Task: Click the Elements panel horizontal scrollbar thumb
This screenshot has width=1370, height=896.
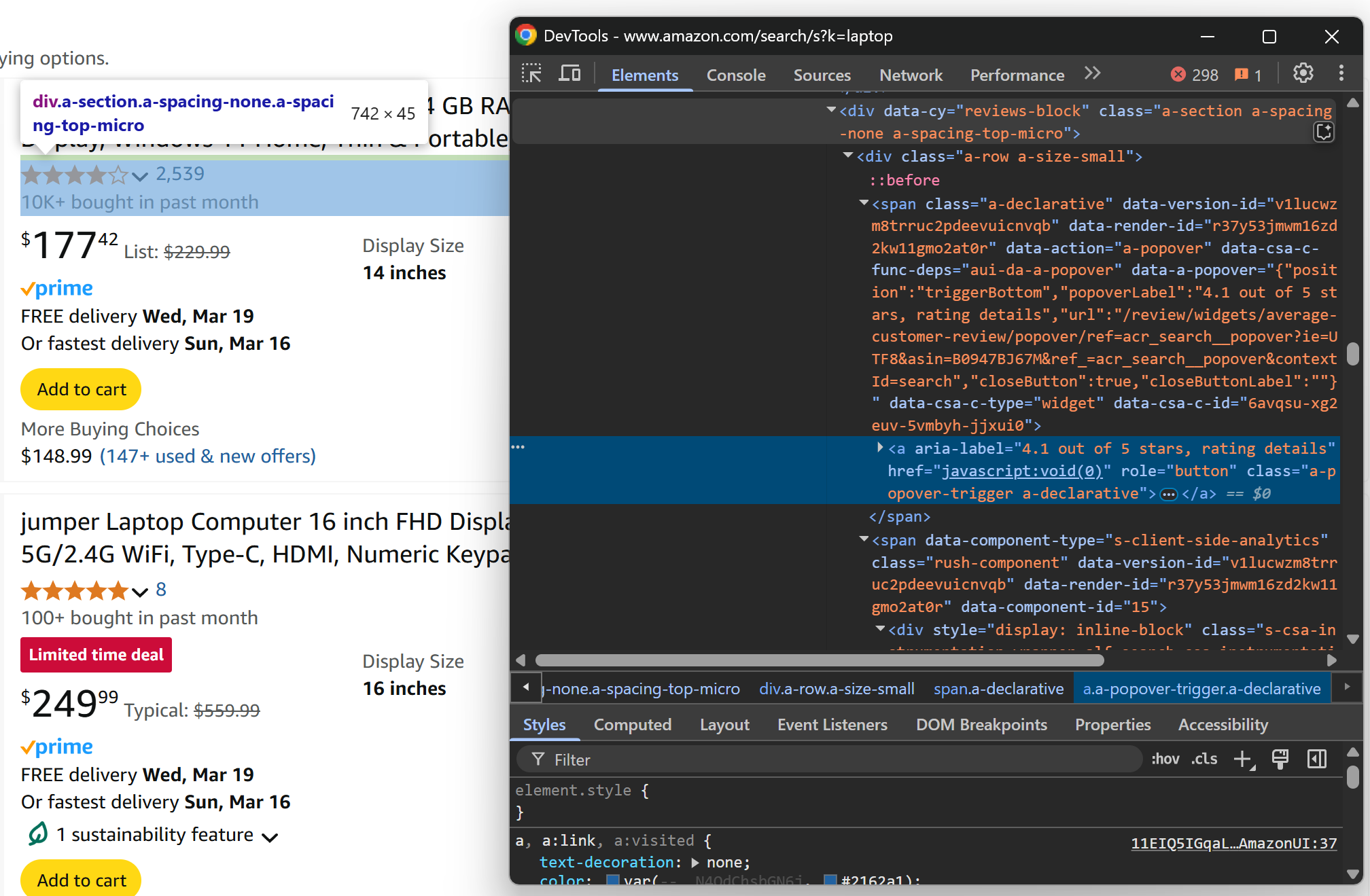Action: point(820,660)
